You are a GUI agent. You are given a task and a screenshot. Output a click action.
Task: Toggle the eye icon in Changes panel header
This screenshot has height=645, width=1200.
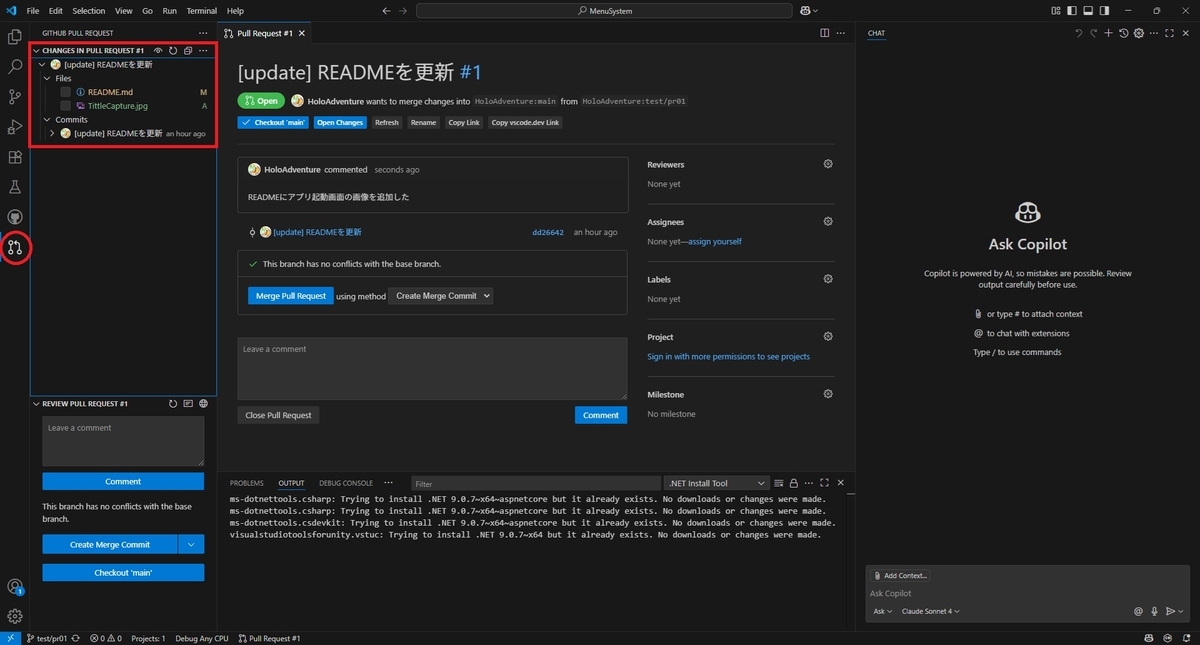tap(157, 50)
